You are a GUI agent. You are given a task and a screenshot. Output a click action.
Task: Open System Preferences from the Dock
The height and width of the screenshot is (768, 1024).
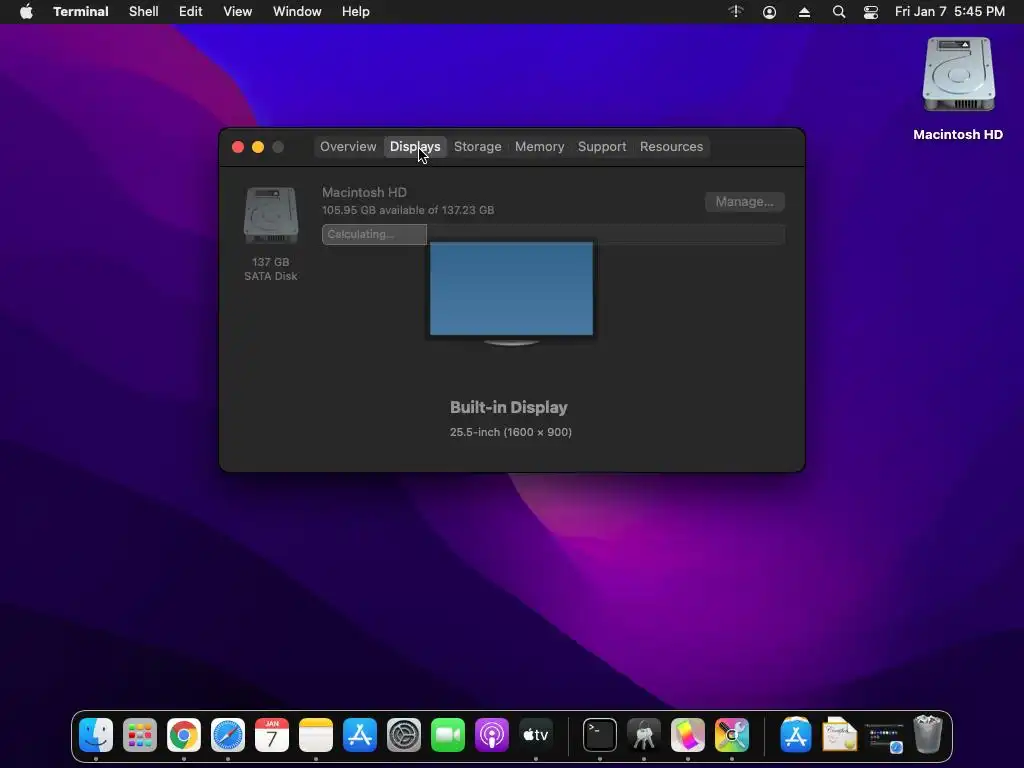pos(404,735)
